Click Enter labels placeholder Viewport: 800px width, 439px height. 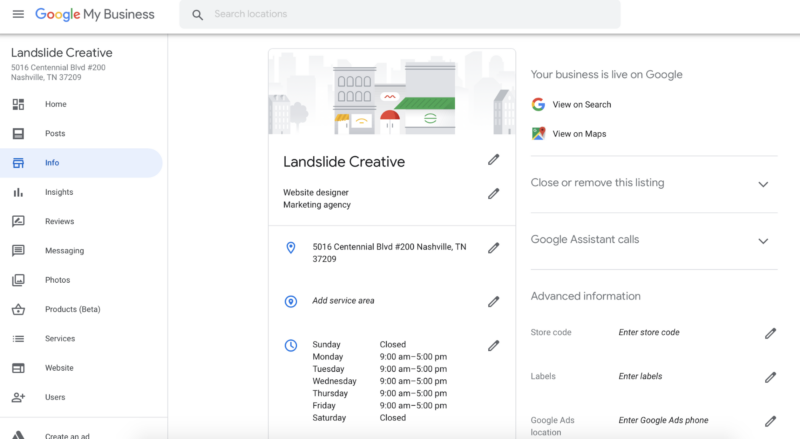[x=640, y=376]
